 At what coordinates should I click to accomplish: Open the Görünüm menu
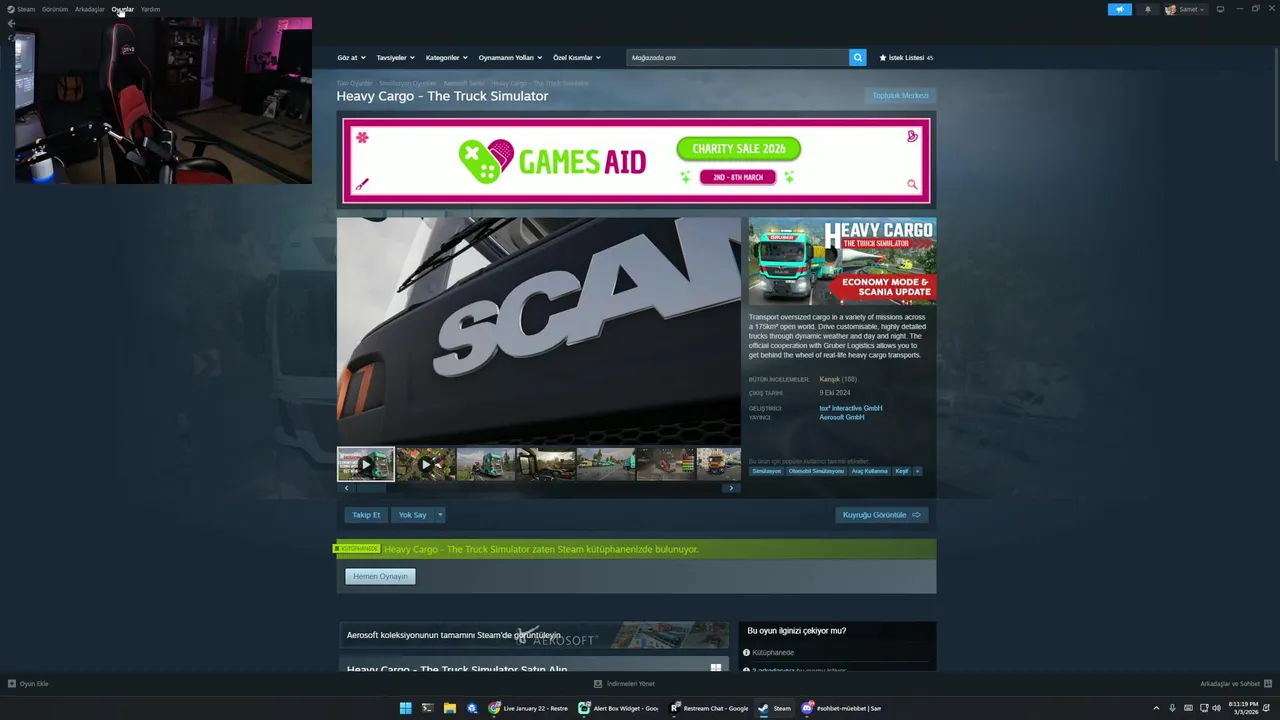point(55,9)
